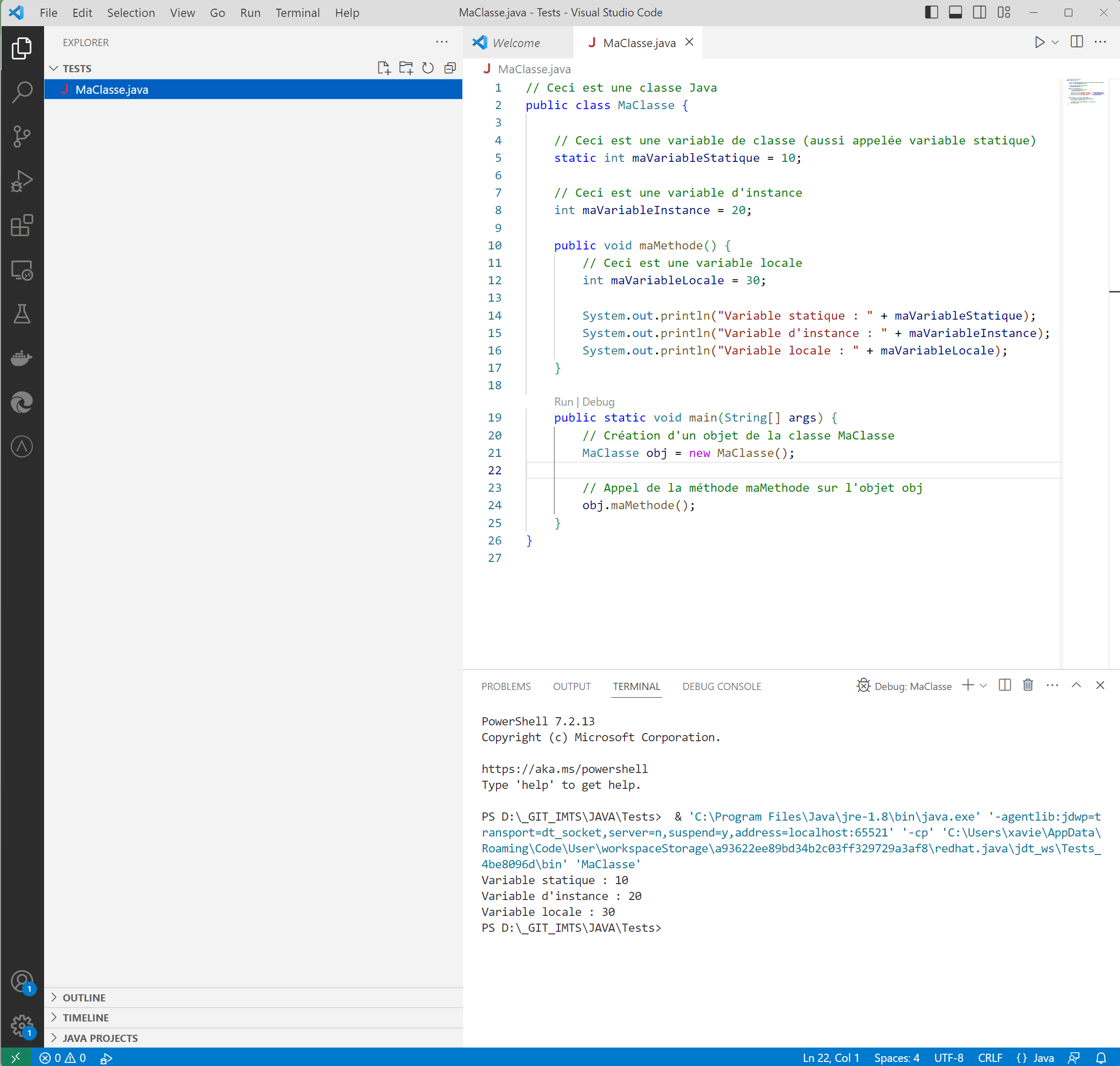Viewport: 1120px width, 1066px height.
Task: Open the Source Control view
Action: coord(22,136)
